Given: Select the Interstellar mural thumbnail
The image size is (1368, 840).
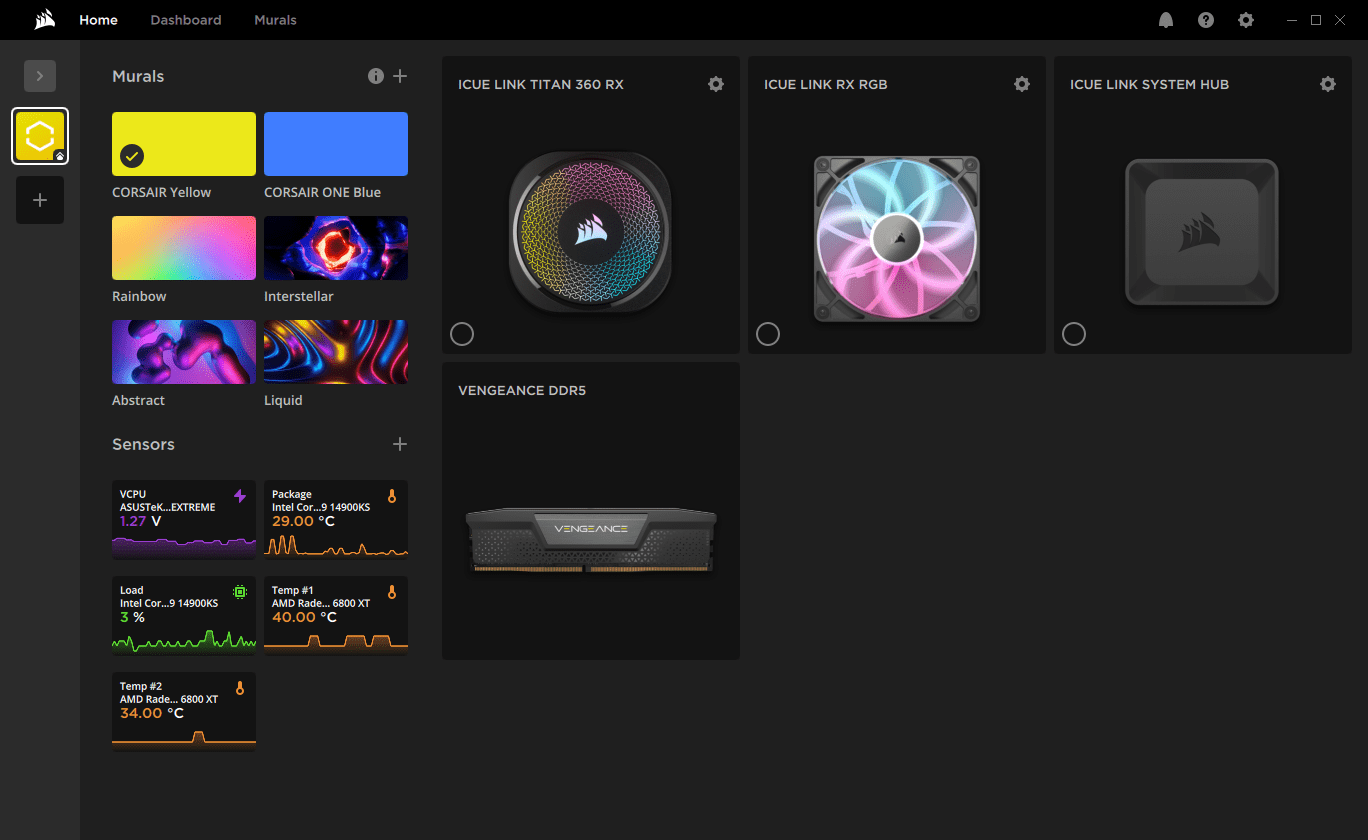Looking at the screenshot, I should [336, 248].
